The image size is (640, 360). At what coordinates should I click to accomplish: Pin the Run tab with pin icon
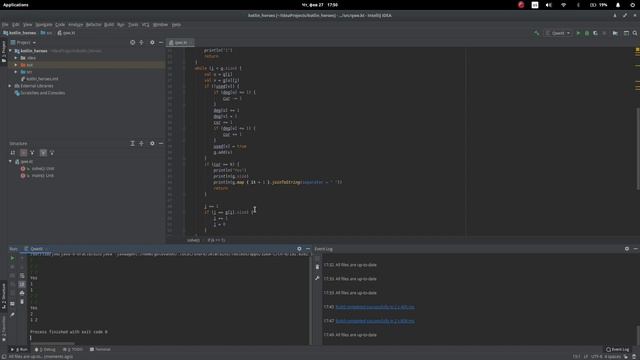coord(12,315)
